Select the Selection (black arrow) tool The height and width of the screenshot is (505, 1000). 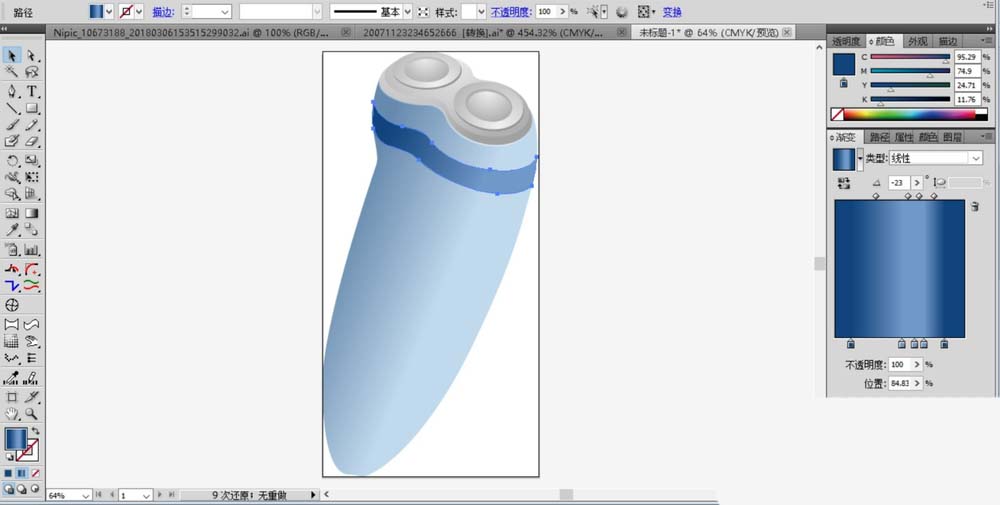click(12, 56)
